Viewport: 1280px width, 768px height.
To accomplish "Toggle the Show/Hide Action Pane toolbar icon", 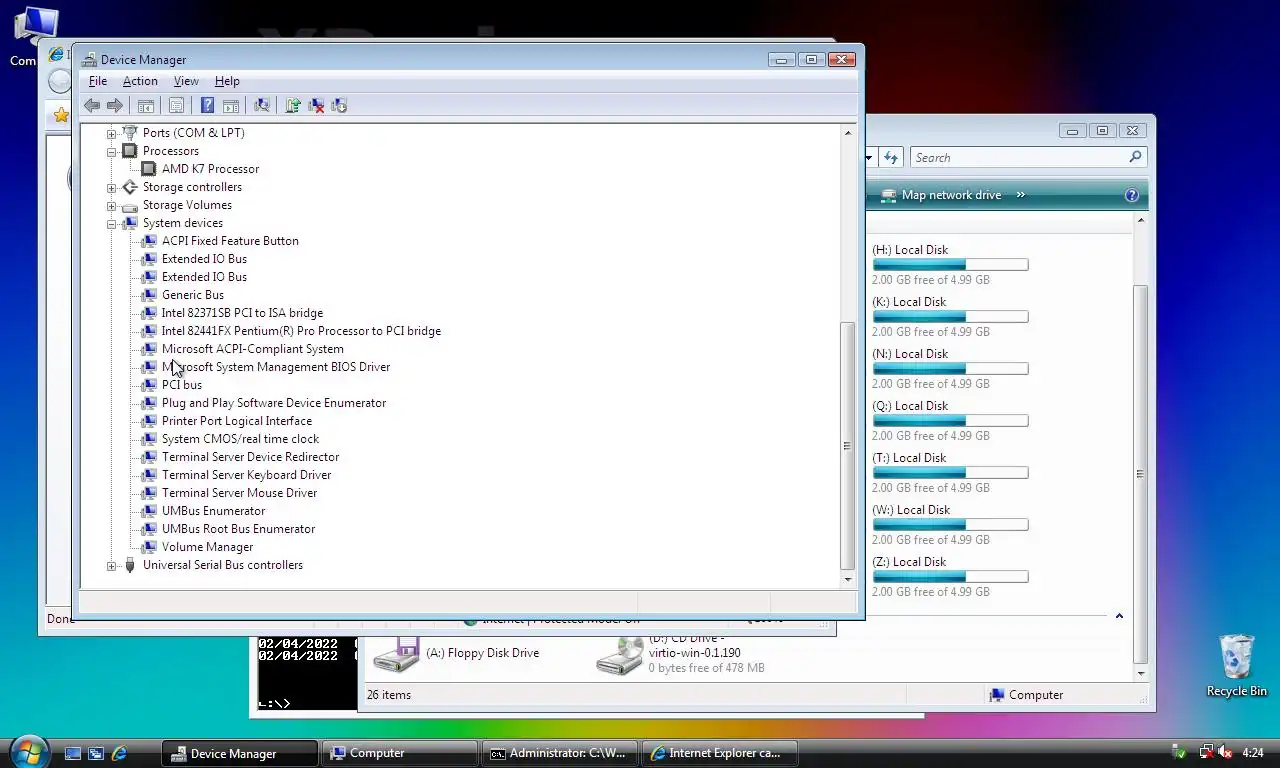I will point(231,105).
